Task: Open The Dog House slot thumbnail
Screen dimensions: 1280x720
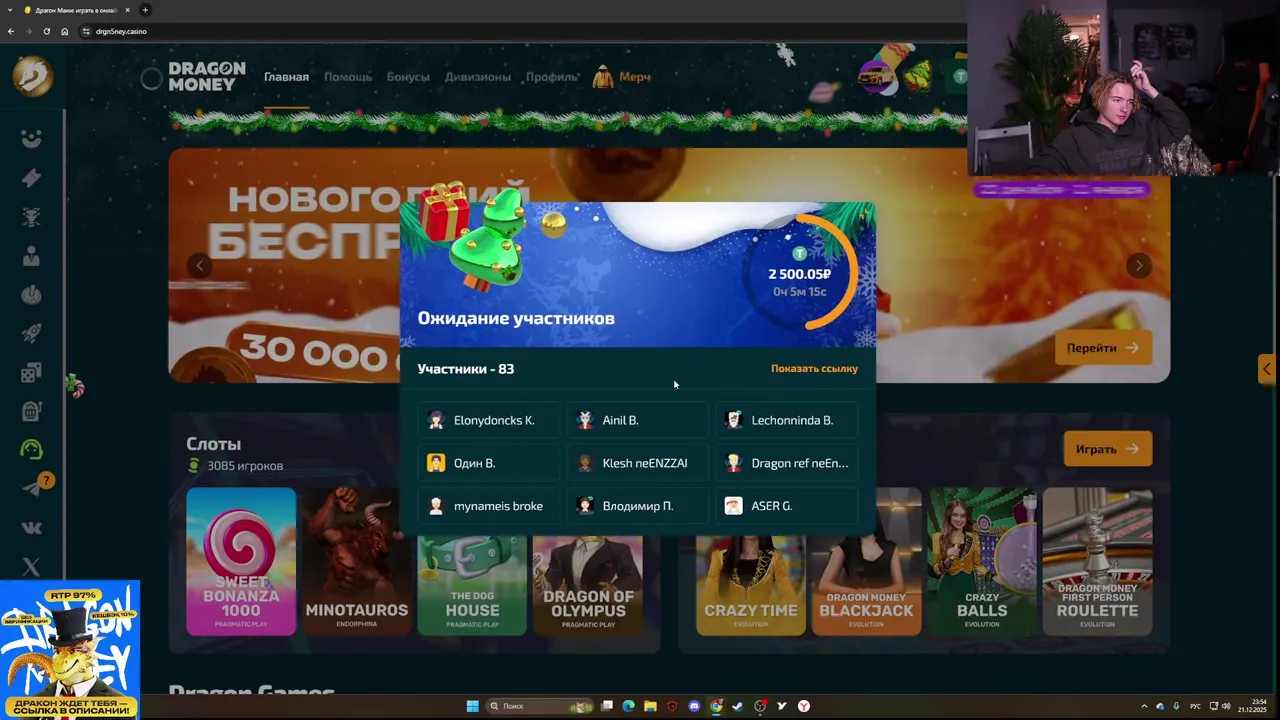Action: (x=472, y=561)
